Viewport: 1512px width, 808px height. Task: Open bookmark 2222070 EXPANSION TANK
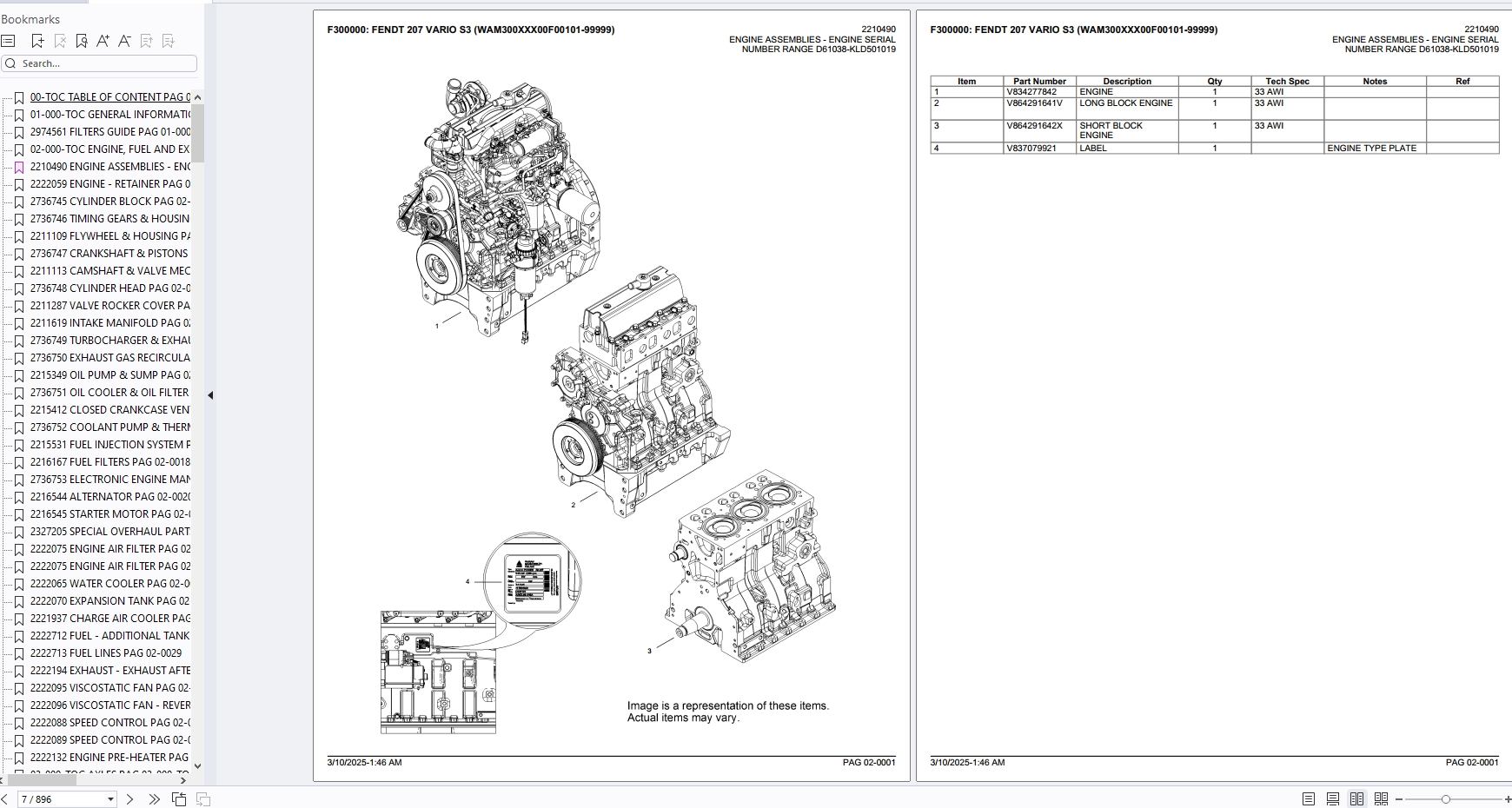tap(109, 601)
